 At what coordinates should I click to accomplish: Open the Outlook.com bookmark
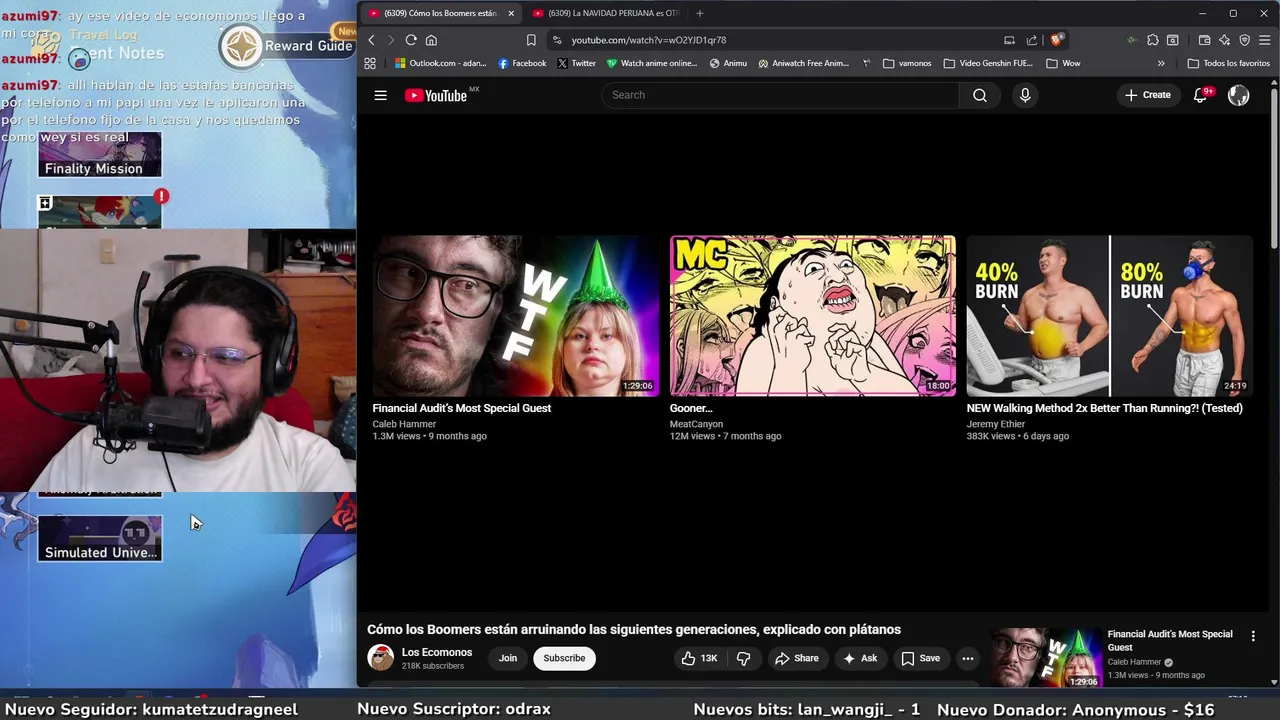(x=440, y=63)
